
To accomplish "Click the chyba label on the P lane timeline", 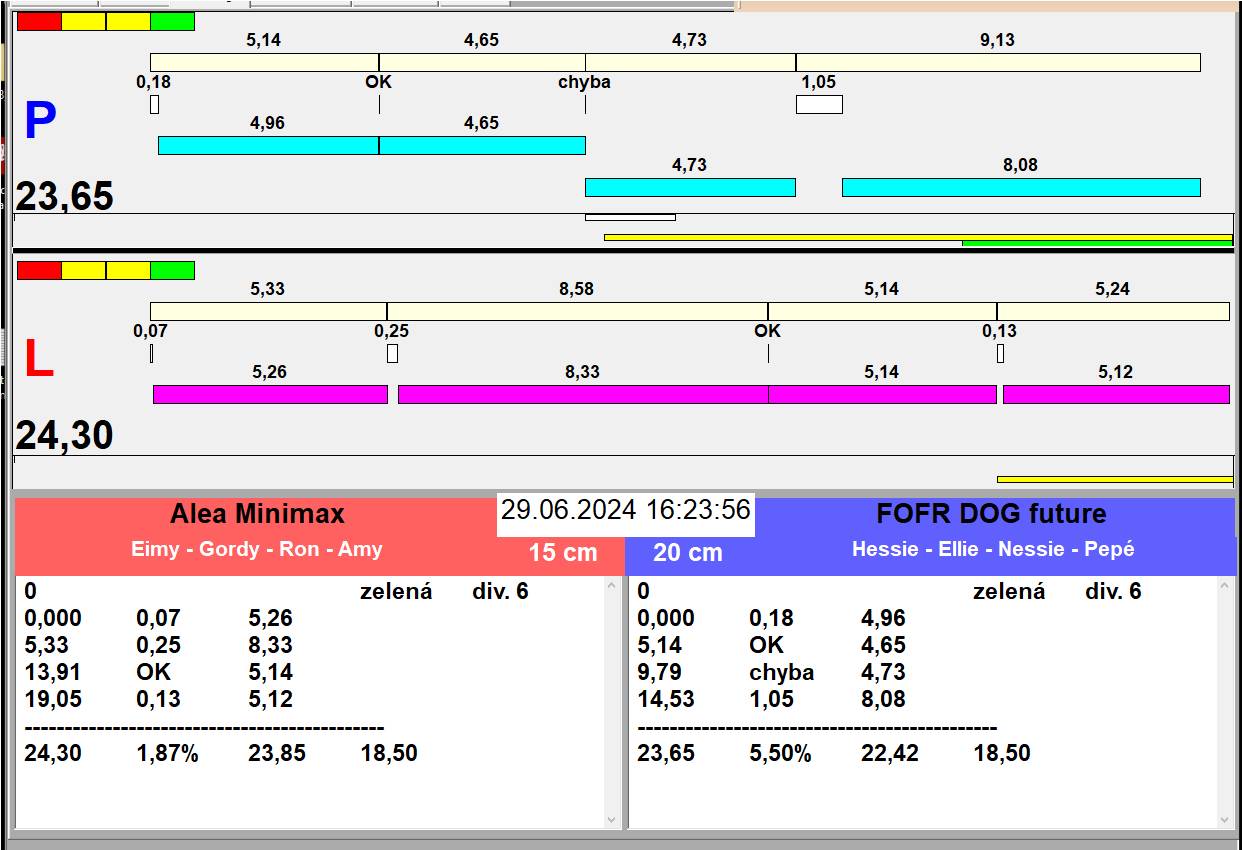I will click(584, 82).
